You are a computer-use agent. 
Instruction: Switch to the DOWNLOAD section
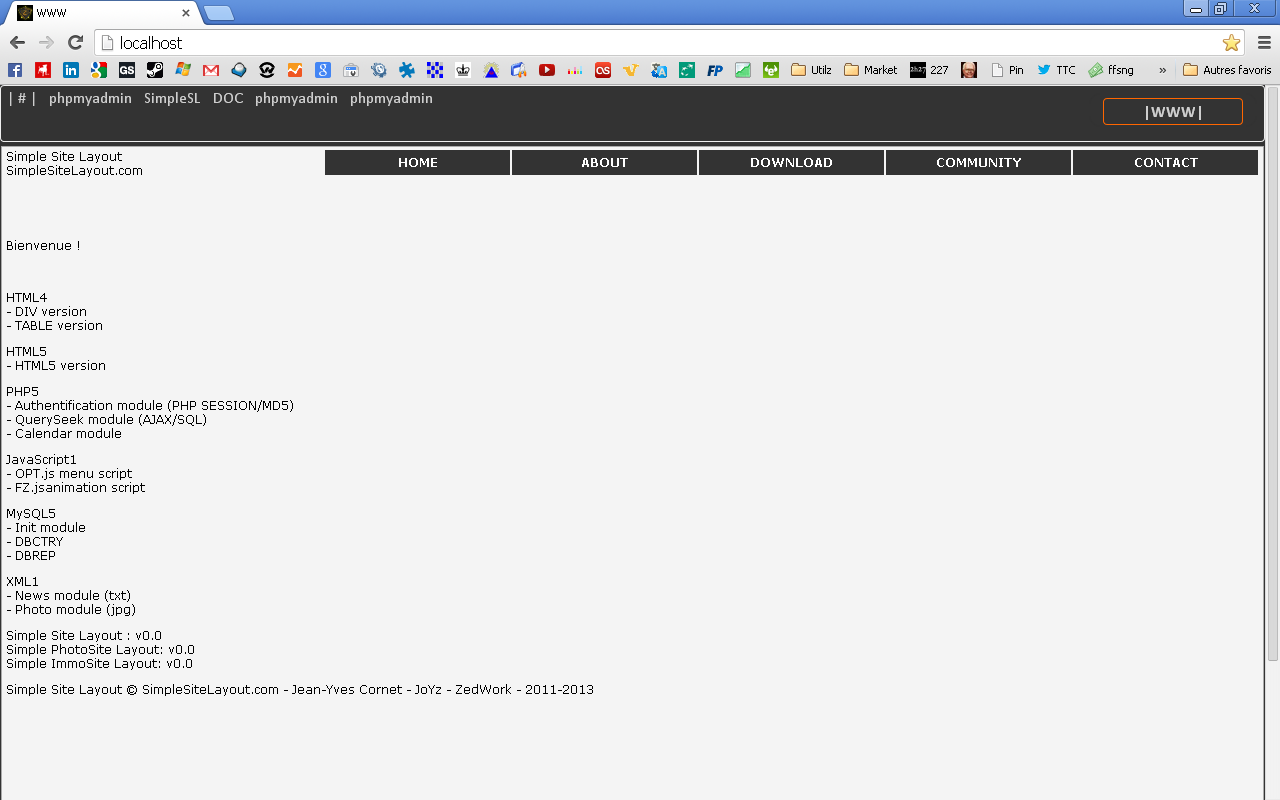pyautogui.click(x=791, y=162)
